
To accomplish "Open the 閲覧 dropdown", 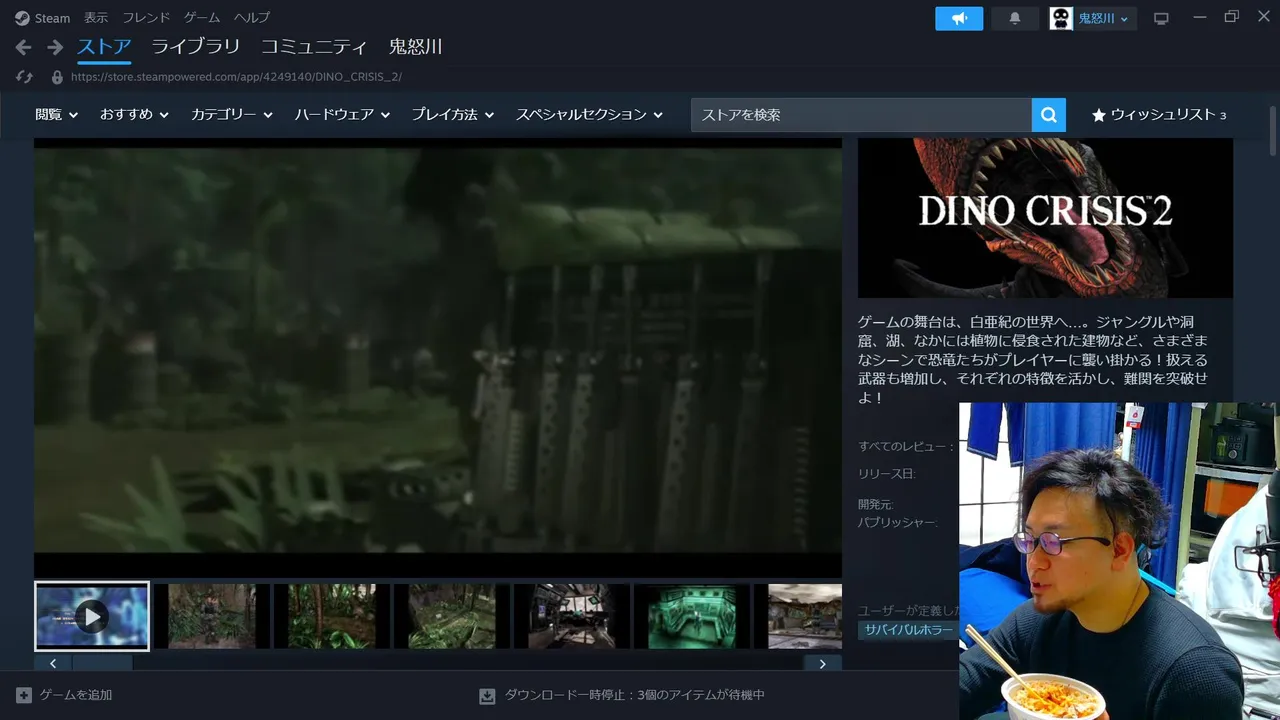I will 57,115.
